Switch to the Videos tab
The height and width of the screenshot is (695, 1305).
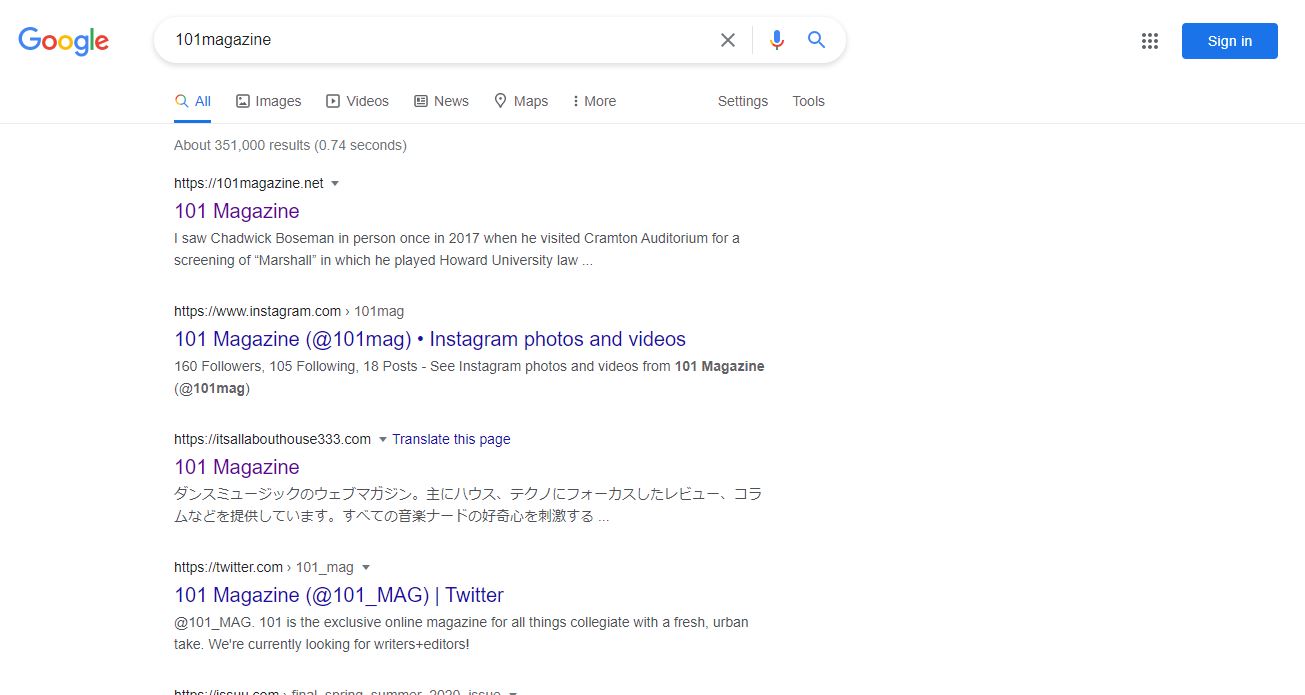point(357,101)
